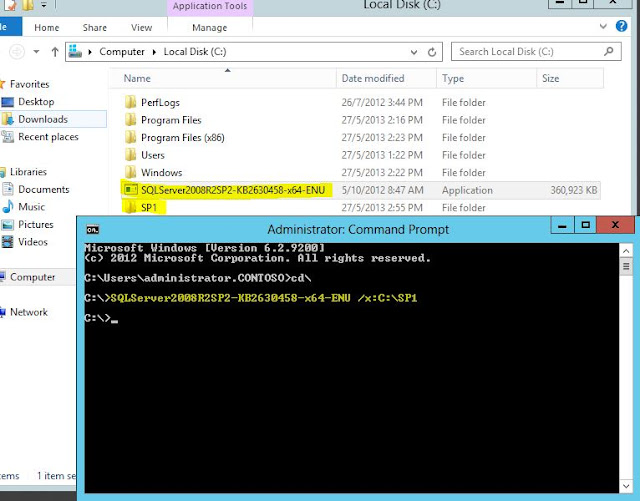
Task: Open Videos library in navigation pane
Action: [33, 242]
